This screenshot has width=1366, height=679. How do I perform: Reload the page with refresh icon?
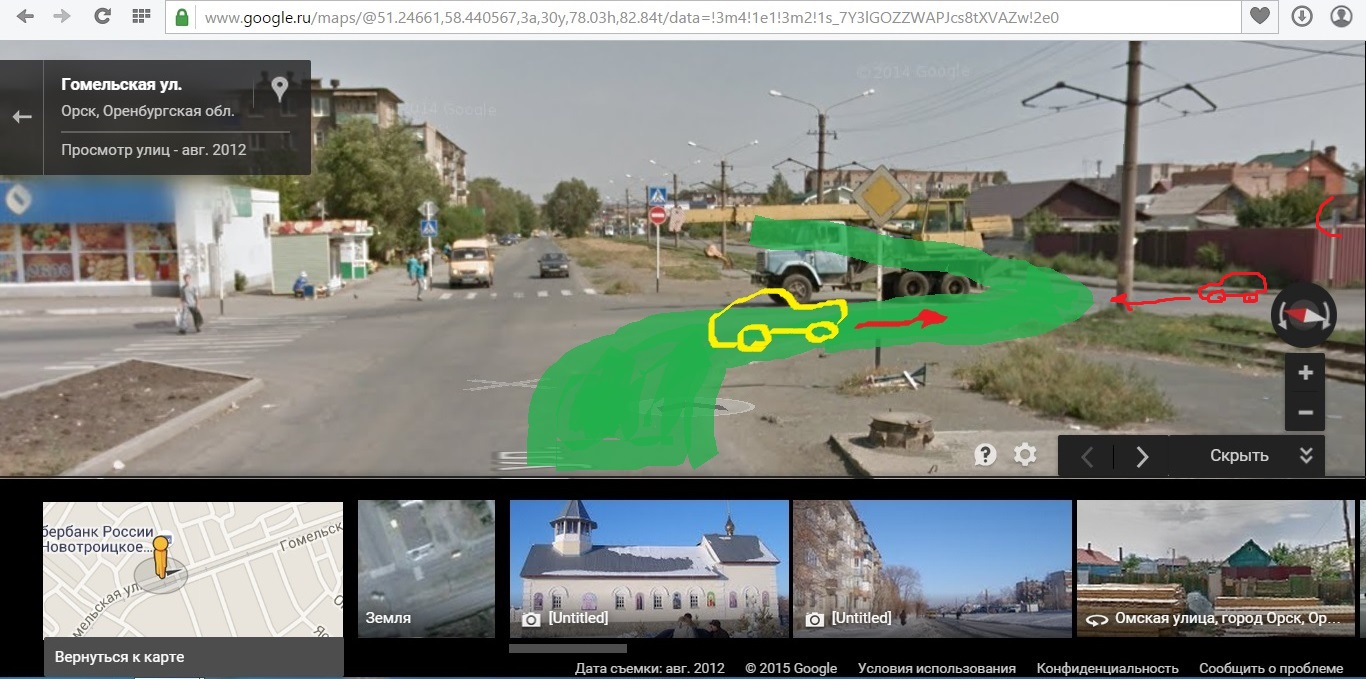tap(102, 17)
